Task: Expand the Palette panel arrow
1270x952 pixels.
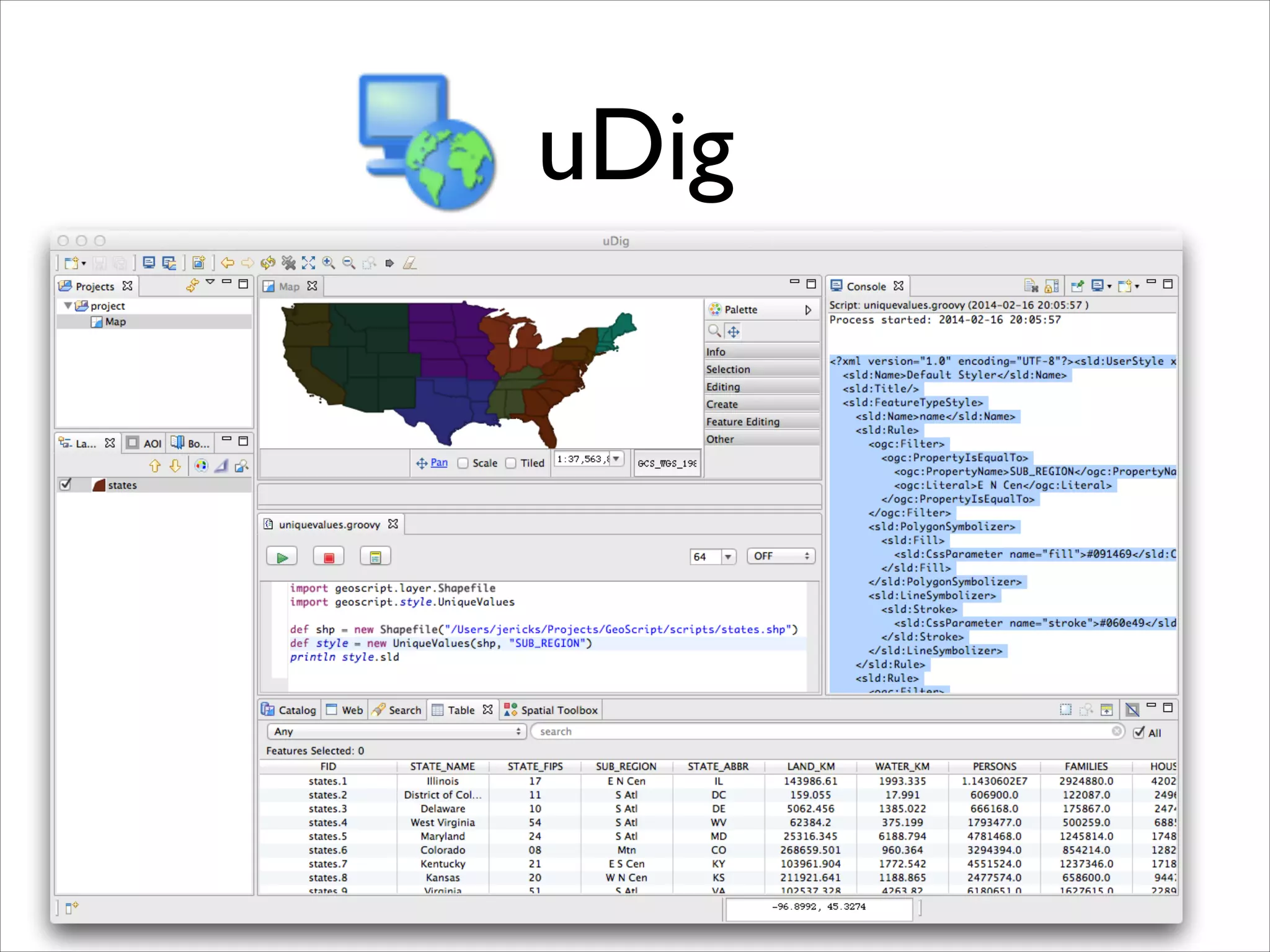Action: pos(808,309)
